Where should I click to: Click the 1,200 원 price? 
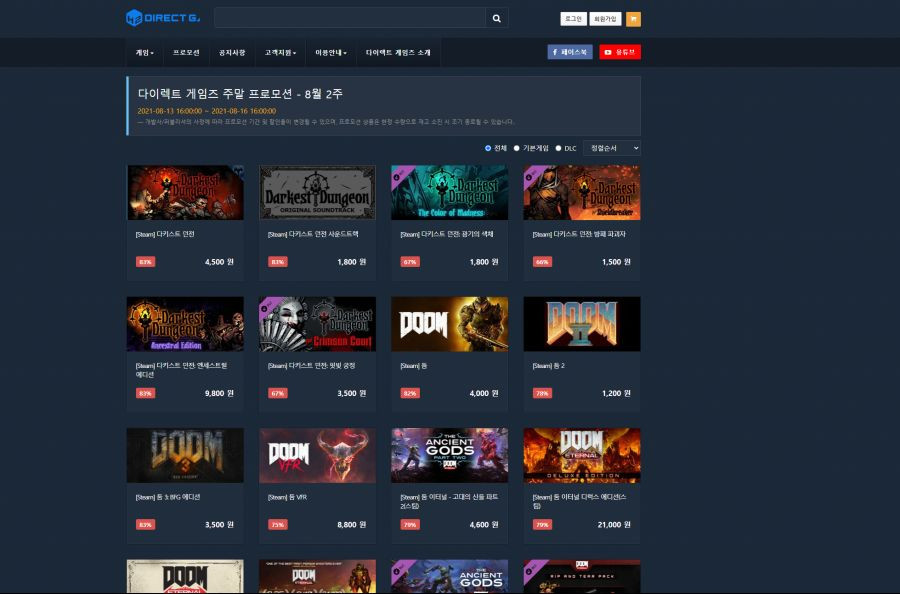pyautogui.click(x=616, y=393)
